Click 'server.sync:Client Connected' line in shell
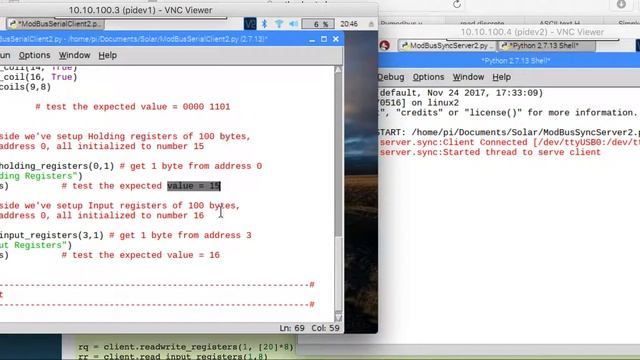The height and width of the screenshot is (360, 640). click(x=509, y=142)
